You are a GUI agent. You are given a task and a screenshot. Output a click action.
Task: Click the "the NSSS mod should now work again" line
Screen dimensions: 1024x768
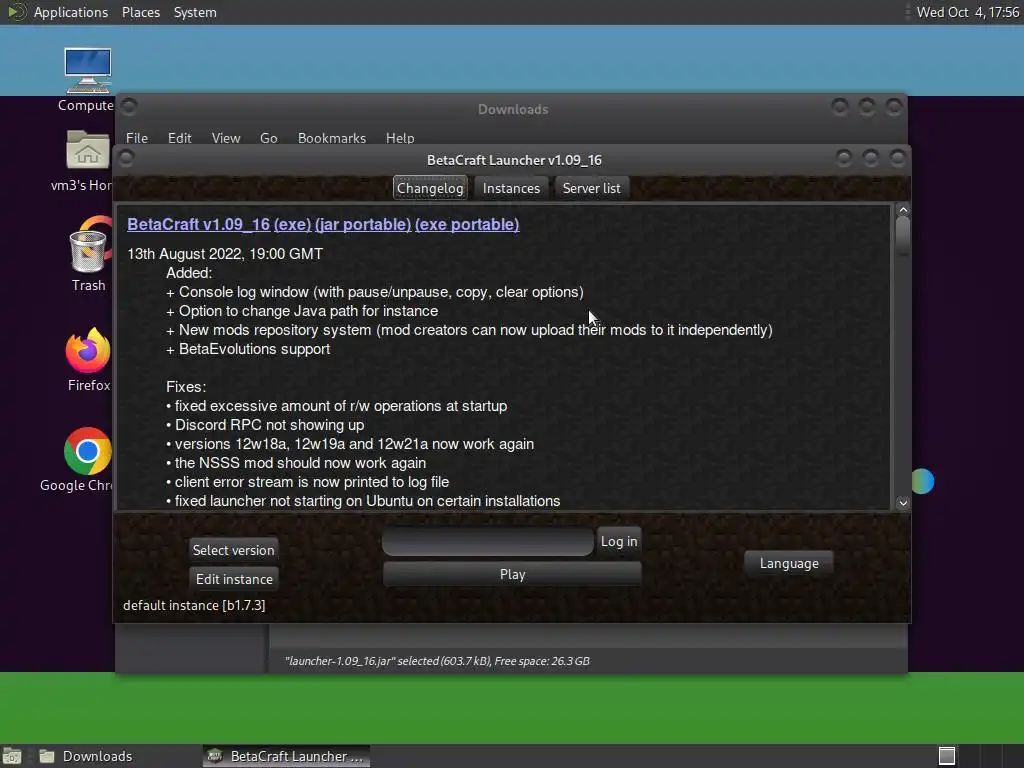[x=296, y=463]
